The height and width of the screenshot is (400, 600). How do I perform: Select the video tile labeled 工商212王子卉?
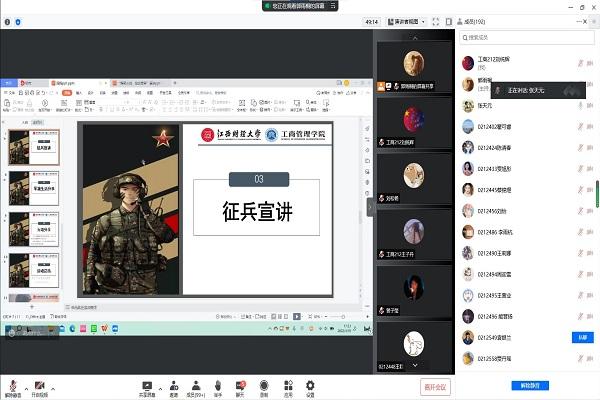tap(414, 235)
